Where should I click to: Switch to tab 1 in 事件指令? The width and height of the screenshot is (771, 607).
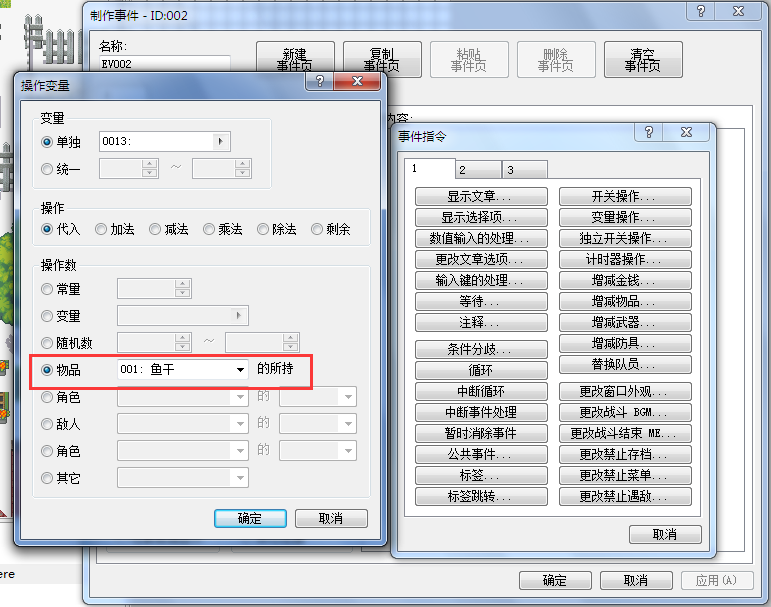click(430, 169)
